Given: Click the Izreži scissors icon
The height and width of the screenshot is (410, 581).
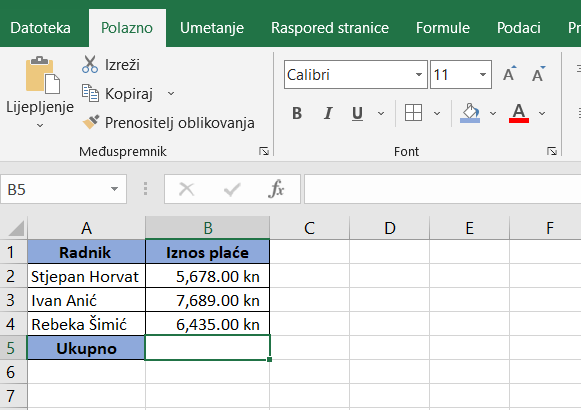Looking at the screenshot, I should click(90, 64).
